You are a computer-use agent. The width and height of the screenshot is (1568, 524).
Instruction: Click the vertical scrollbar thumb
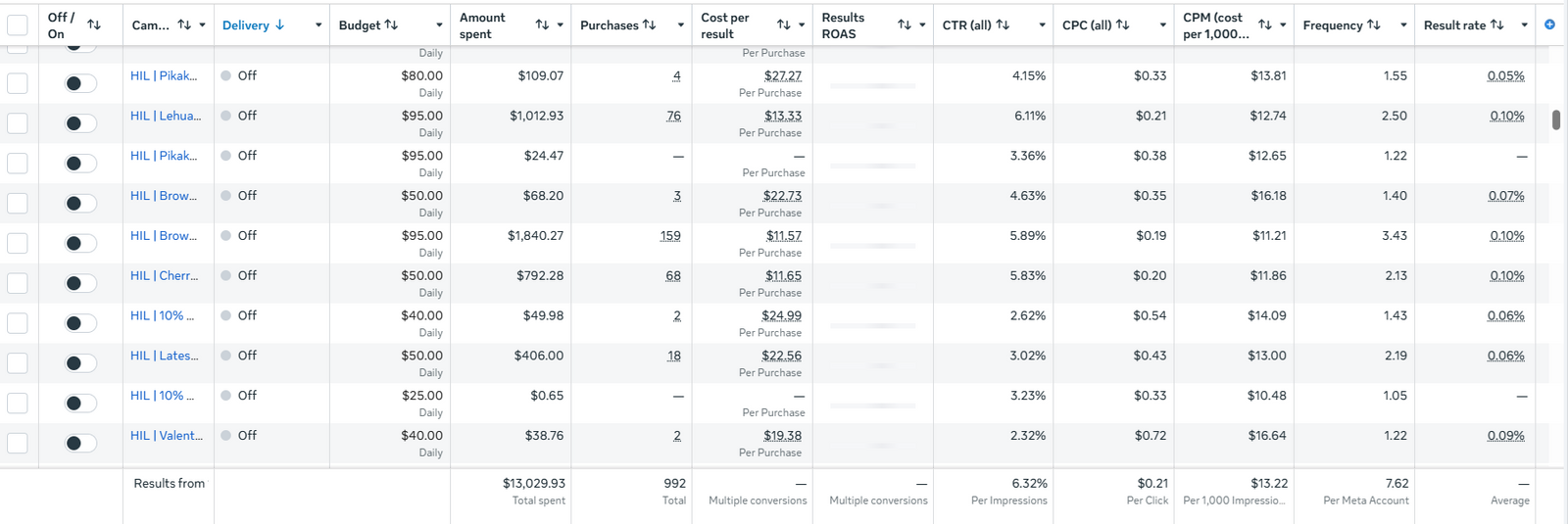pos(1556,120)
